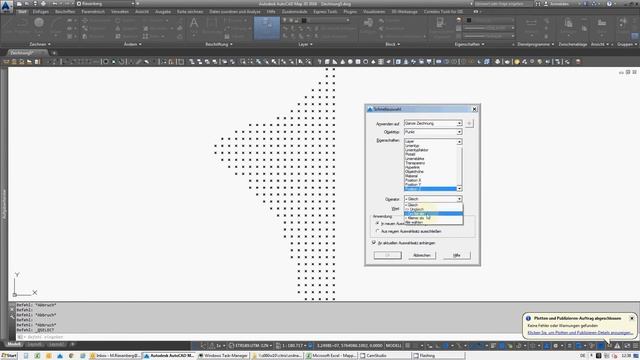Dismiss the Plotten und Publizieren notification

point(631,318)
